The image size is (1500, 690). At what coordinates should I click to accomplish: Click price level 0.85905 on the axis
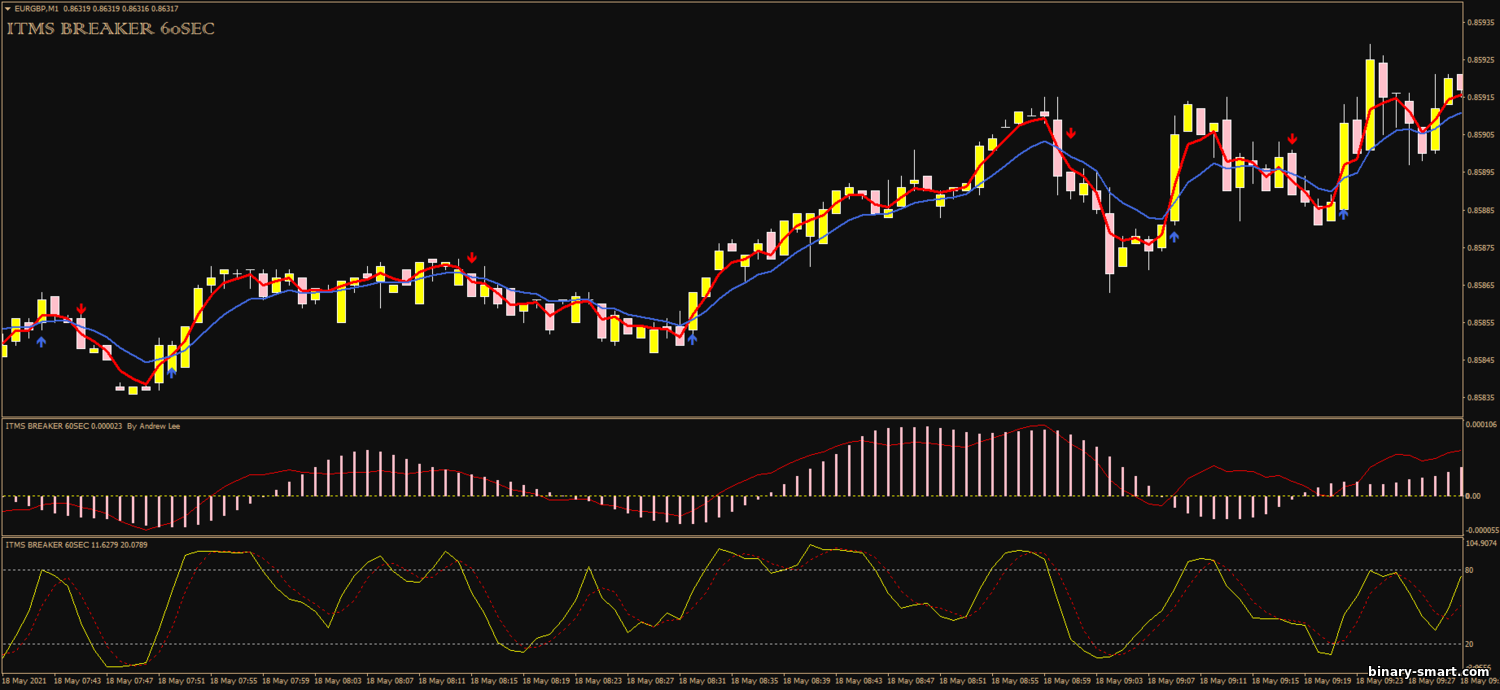[1479, 135]
